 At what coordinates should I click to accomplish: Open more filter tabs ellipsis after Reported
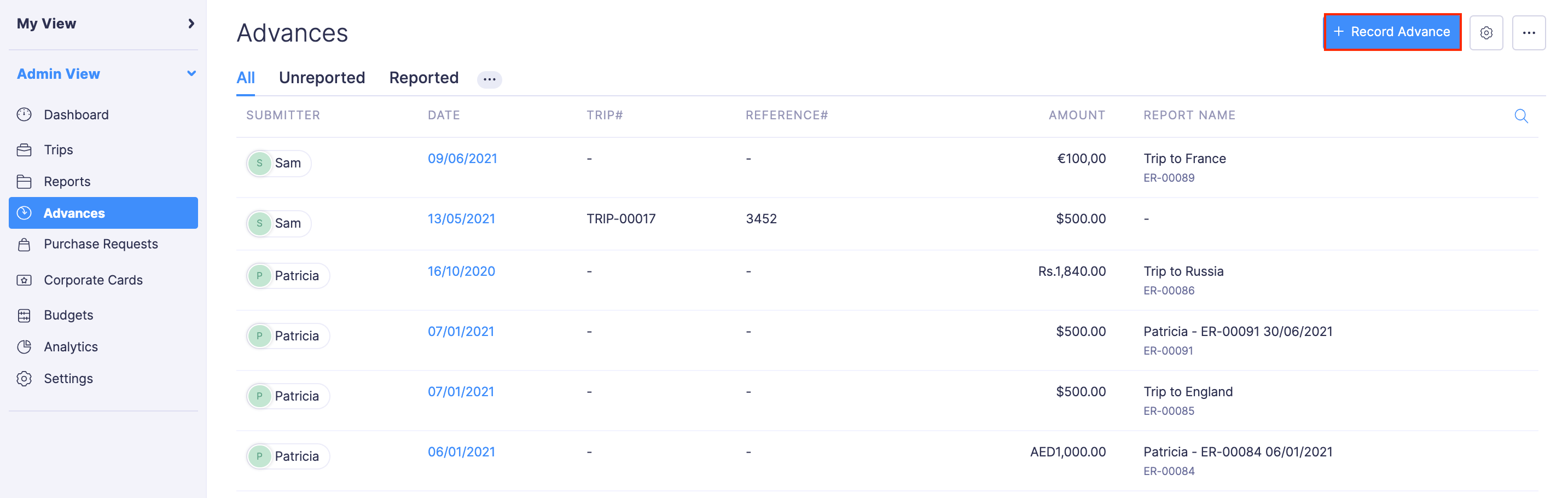pyautogui.click(x=489, y=79)
